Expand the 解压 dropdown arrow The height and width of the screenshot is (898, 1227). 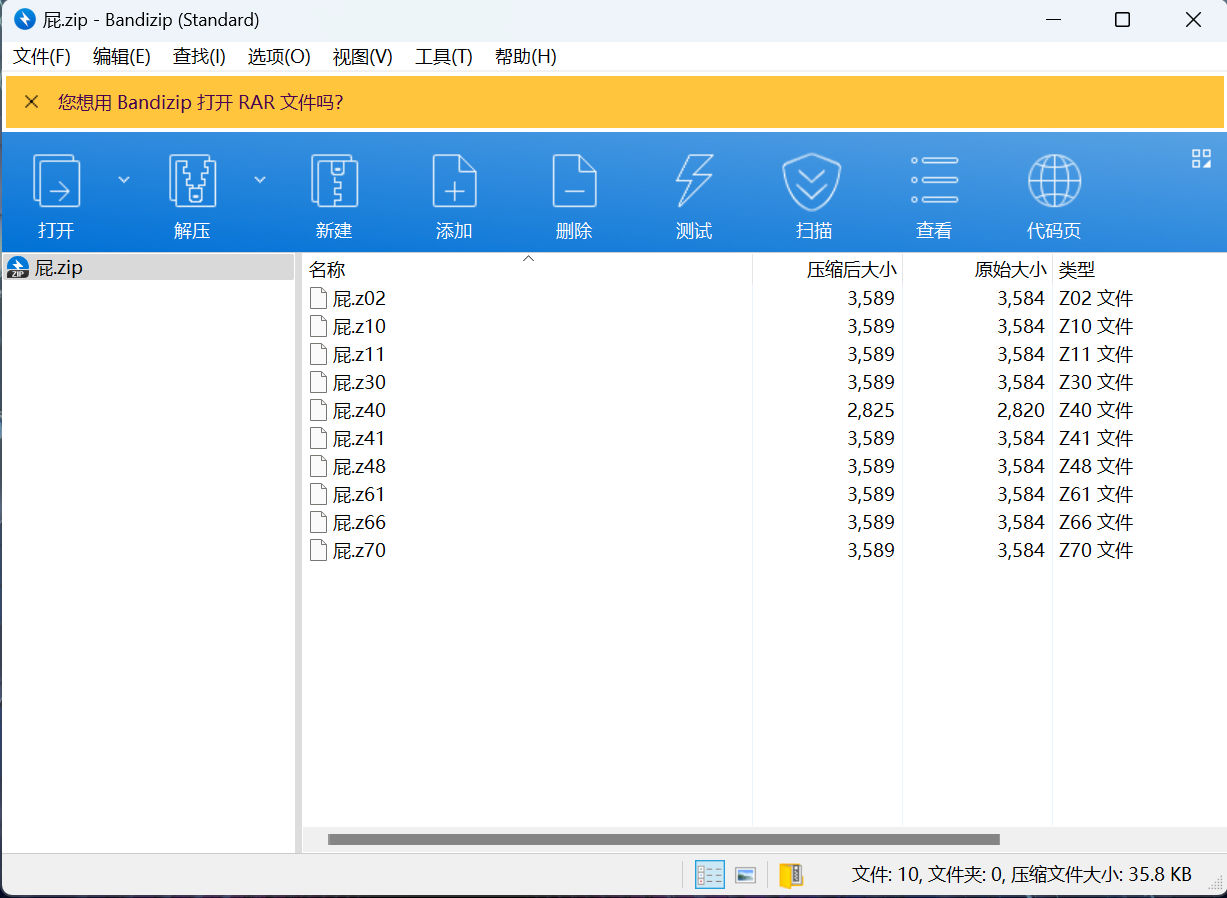(x=260, y=180)
